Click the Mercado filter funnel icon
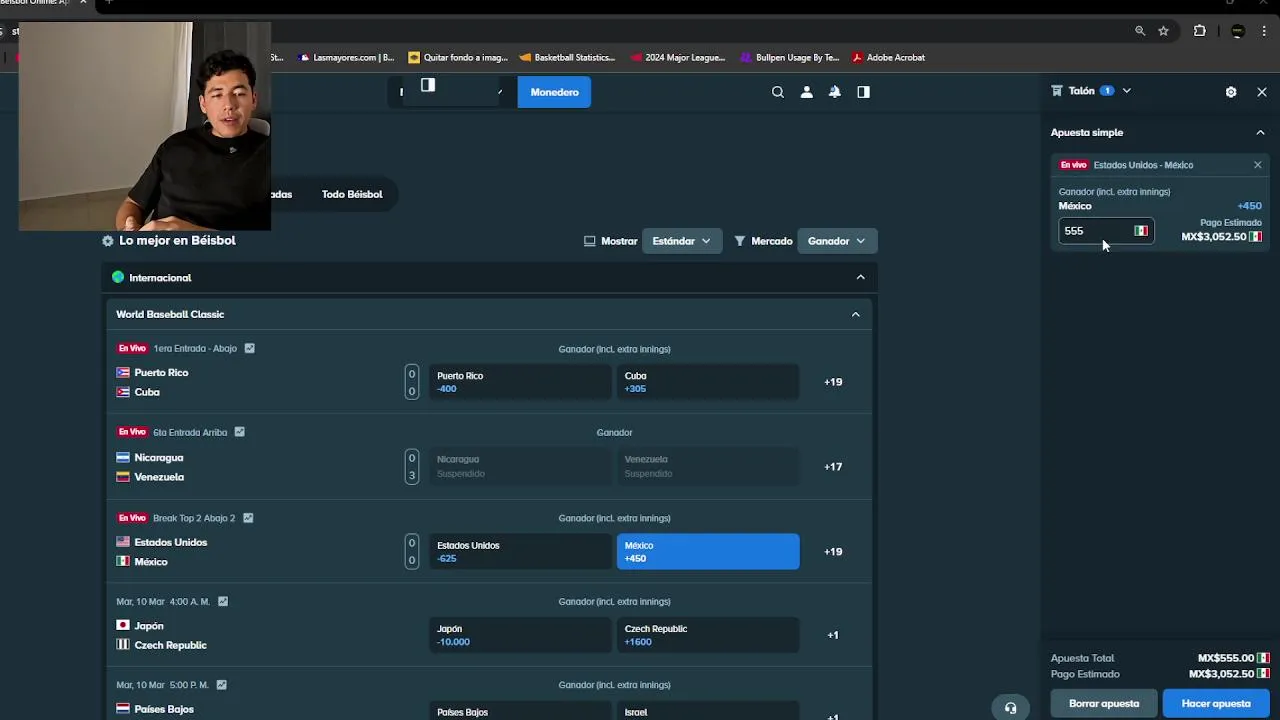Screen dimensions: 1280x720 point(740,241)
